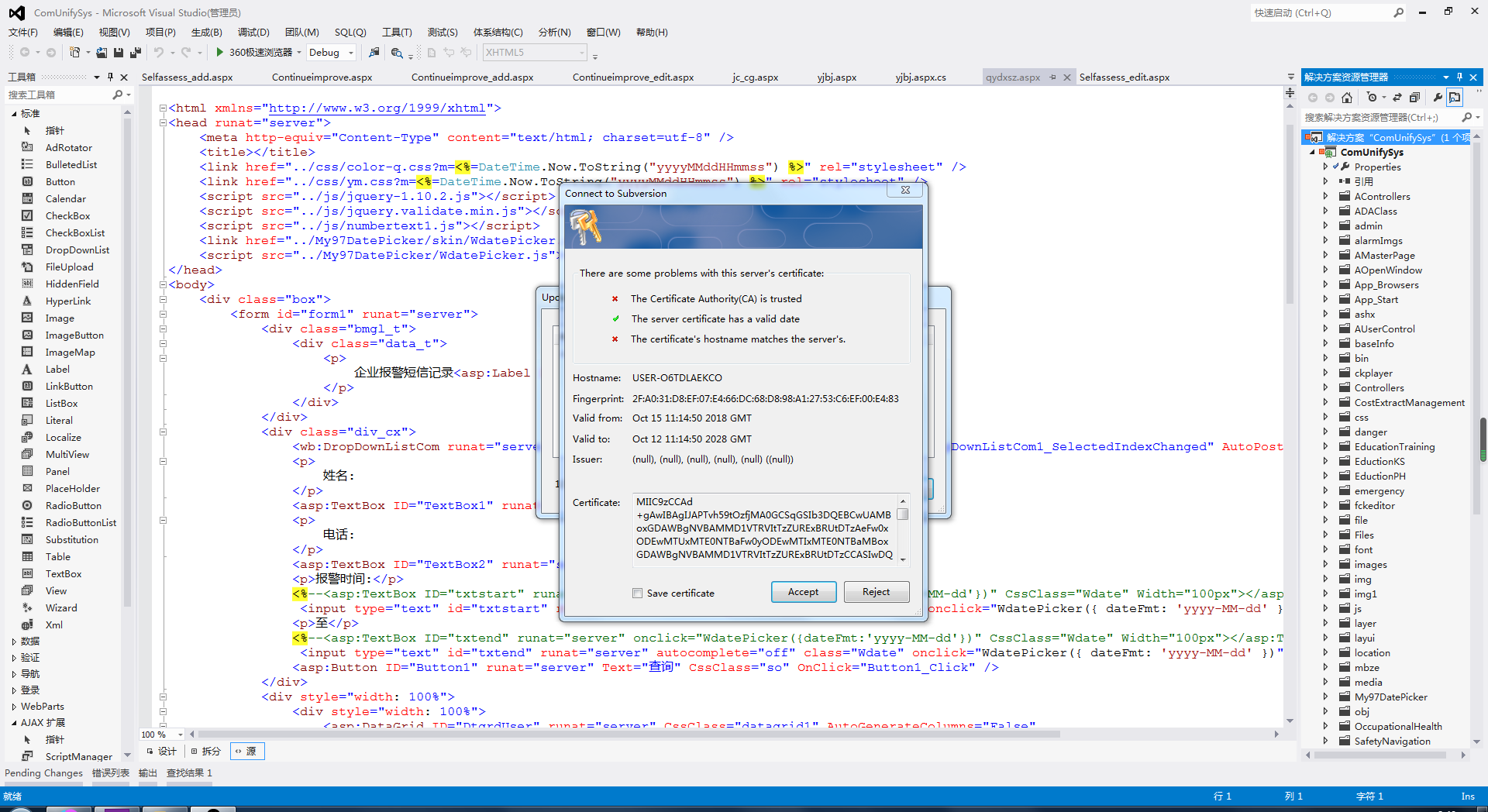Open the editor zoom 100 % dropdown
The image size is (1488, 812).
point(180,734)
